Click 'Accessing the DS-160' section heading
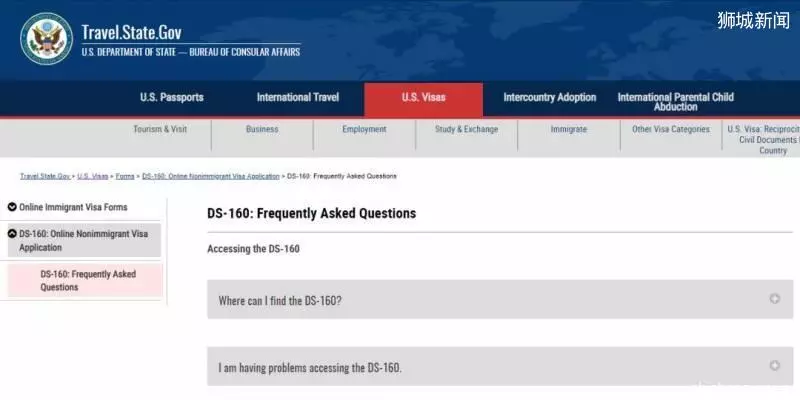 click(x=253, y=249)
